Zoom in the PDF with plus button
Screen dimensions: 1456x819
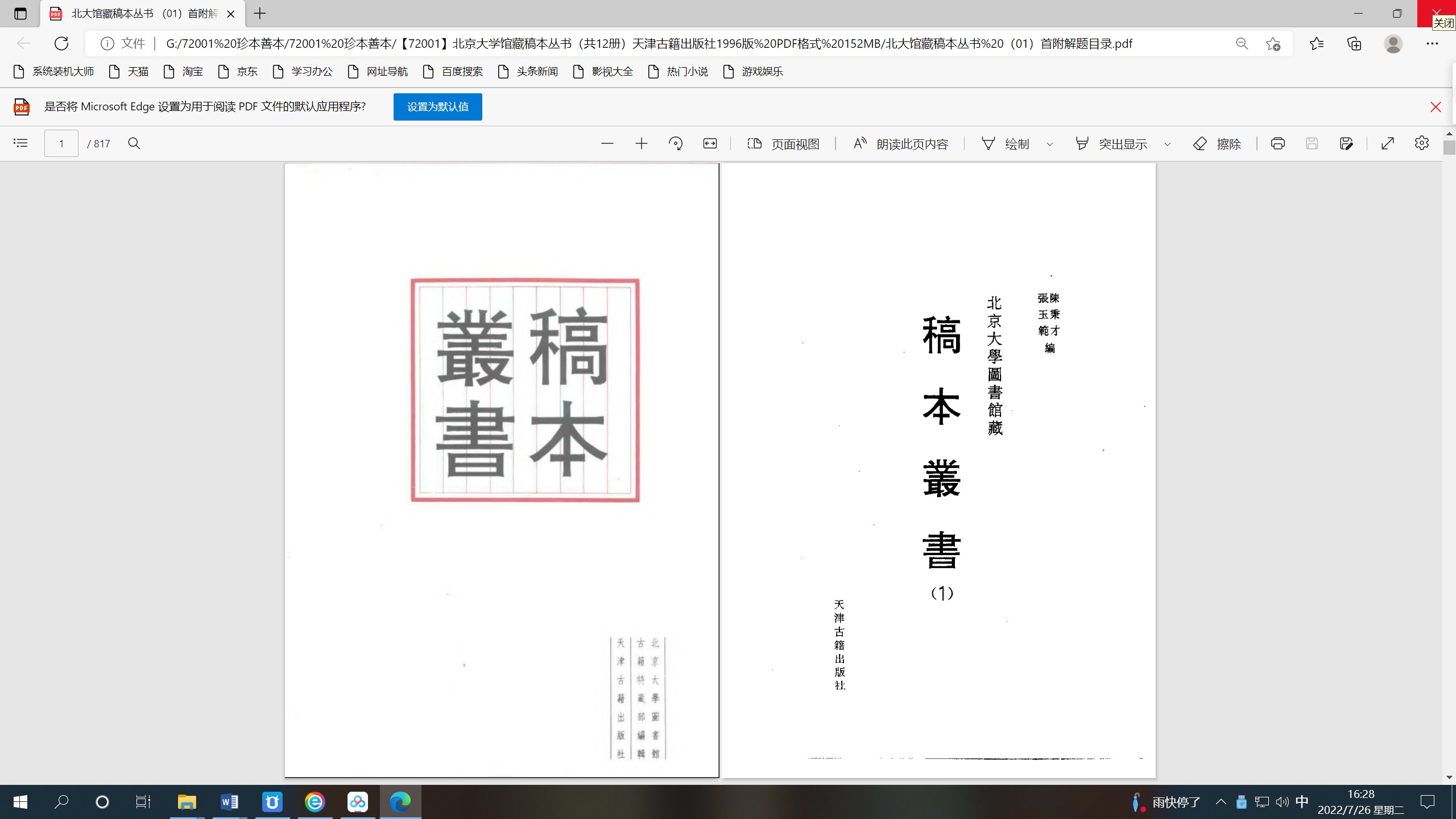[642, 143]
